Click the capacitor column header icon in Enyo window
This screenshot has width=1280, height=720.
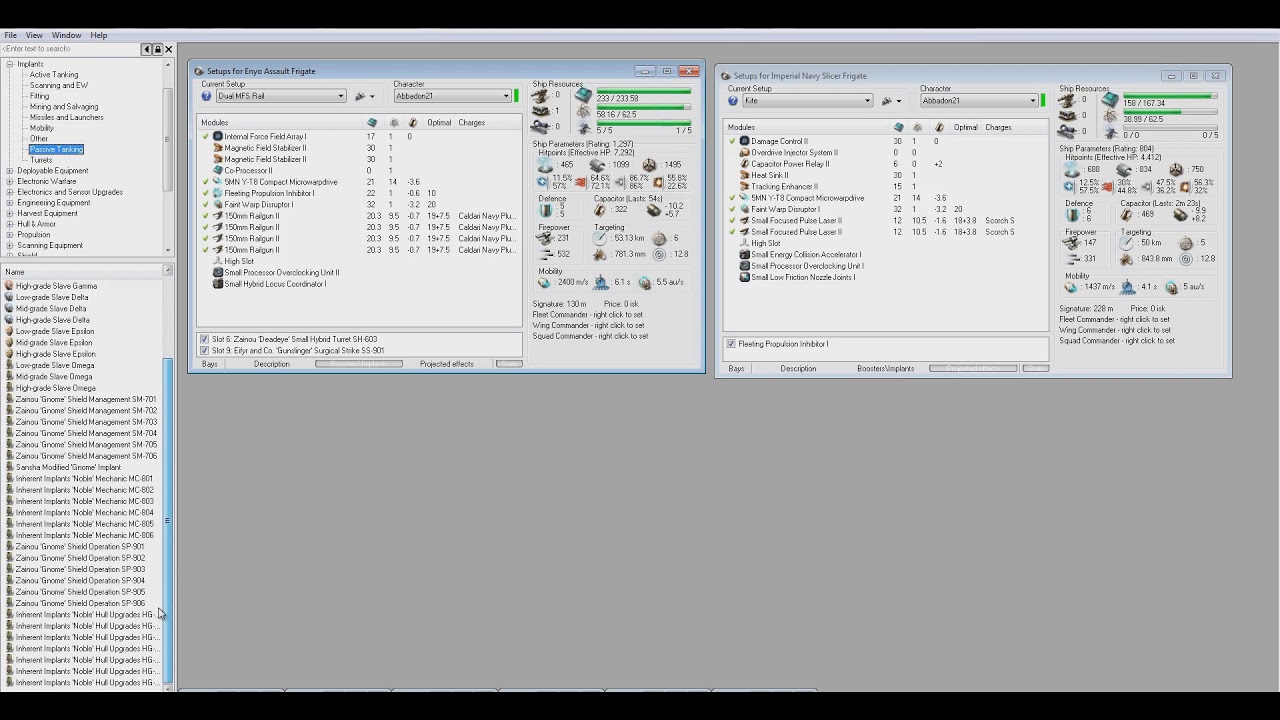click(x=414, y=123)
